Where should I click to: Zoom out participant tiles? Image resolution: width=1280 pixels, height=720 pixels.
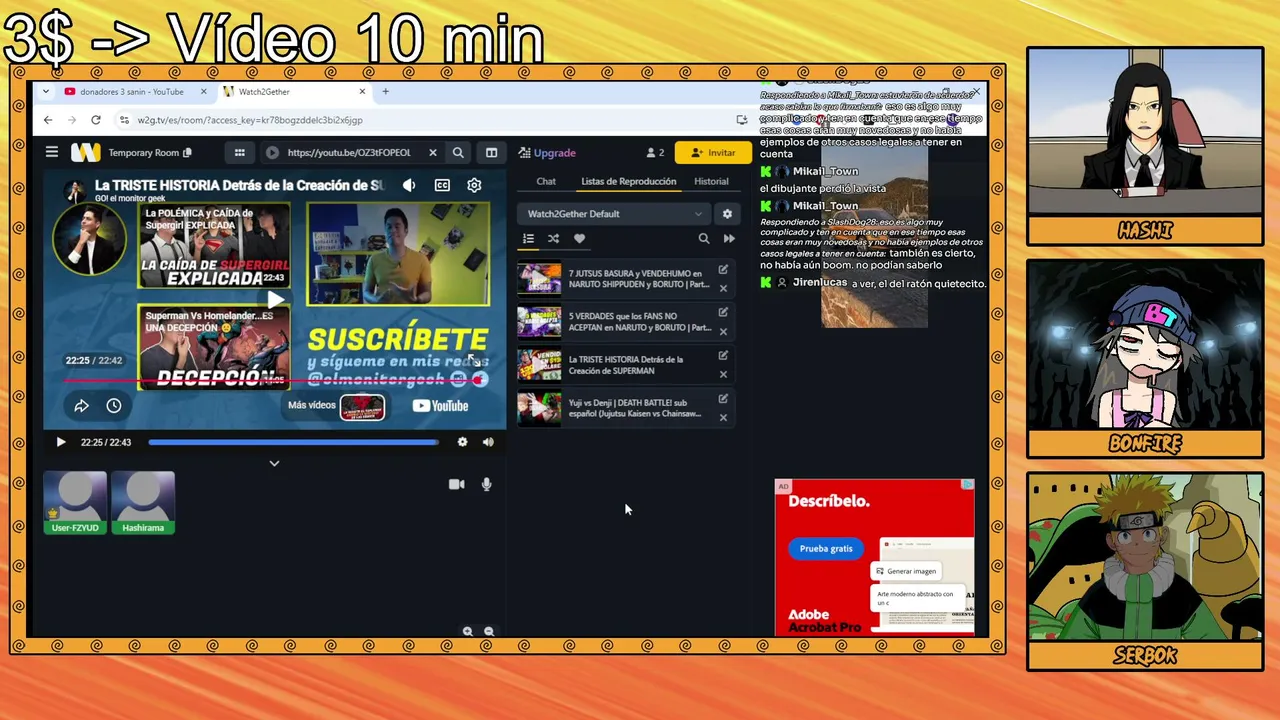489,632
